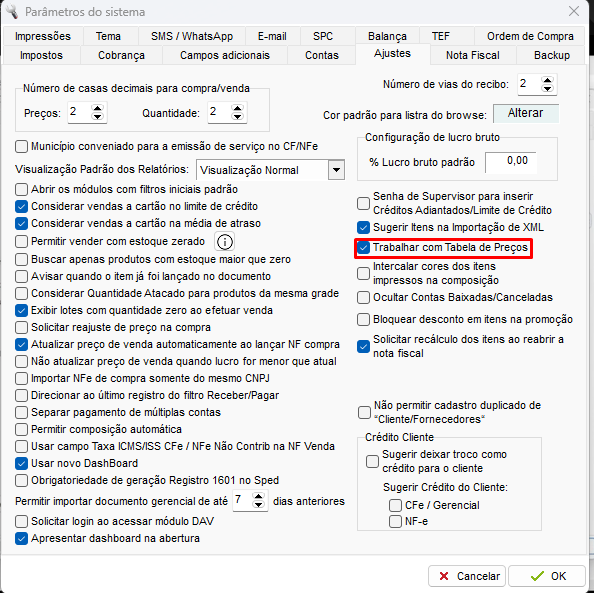Check Ocultar Contas Baixadas/Canceladas

363,297
